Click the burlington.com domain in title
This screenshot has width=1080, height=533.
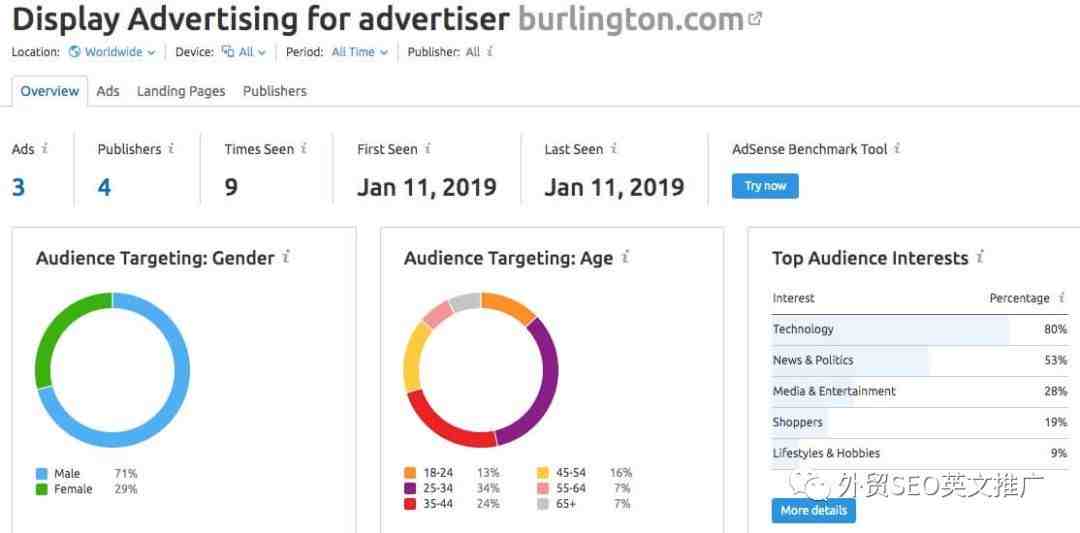point(631,20)
